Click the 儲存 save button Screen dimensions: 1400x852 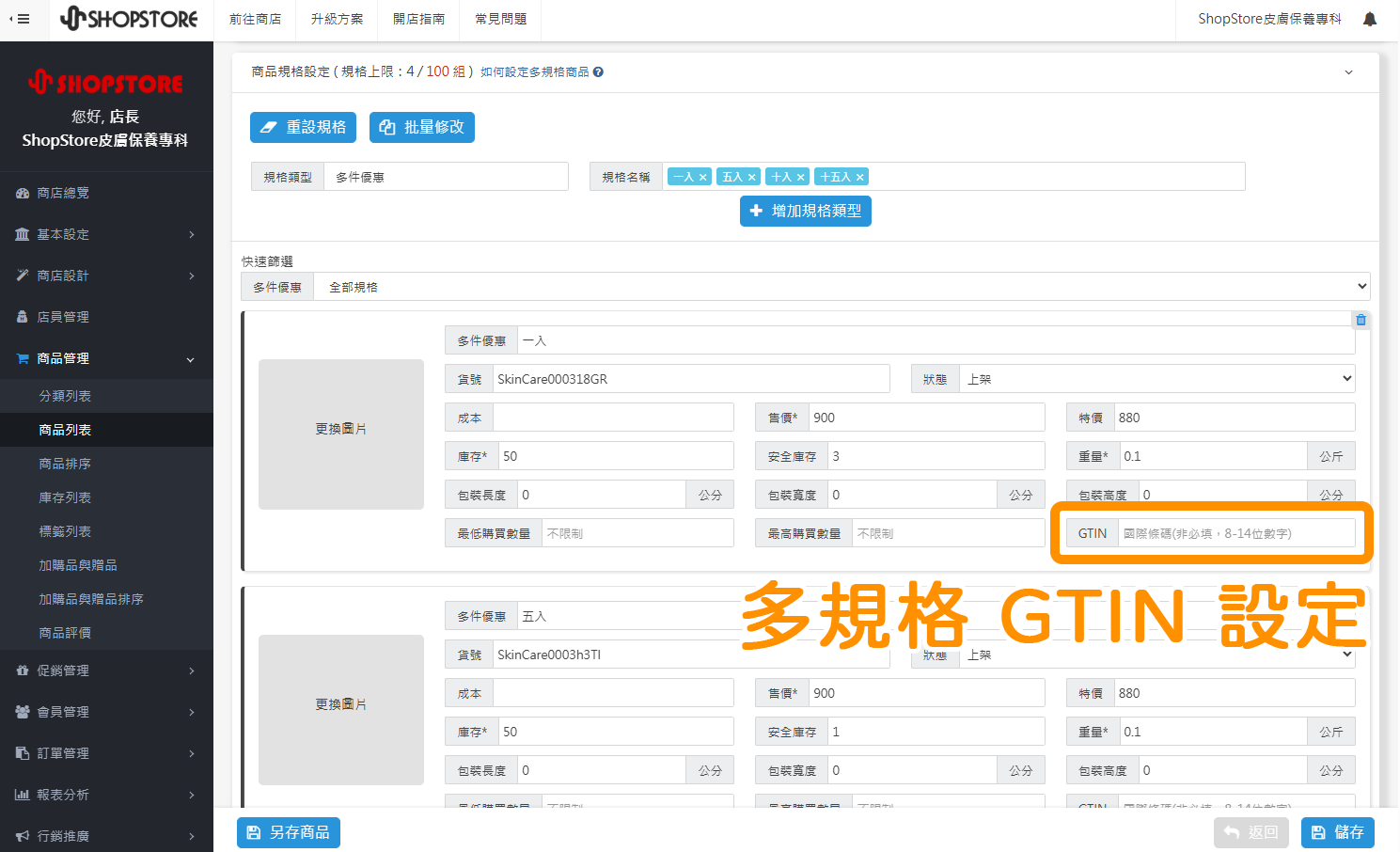click(1338, 832)
